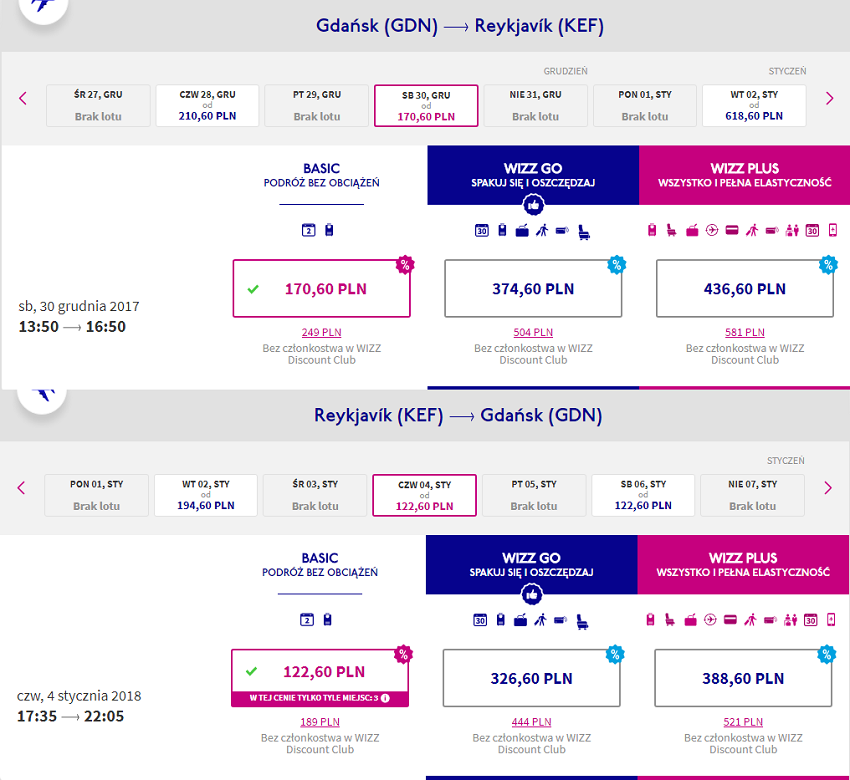
Task: Select the NIE 07, STY date tab
Action: coord(752,495)
